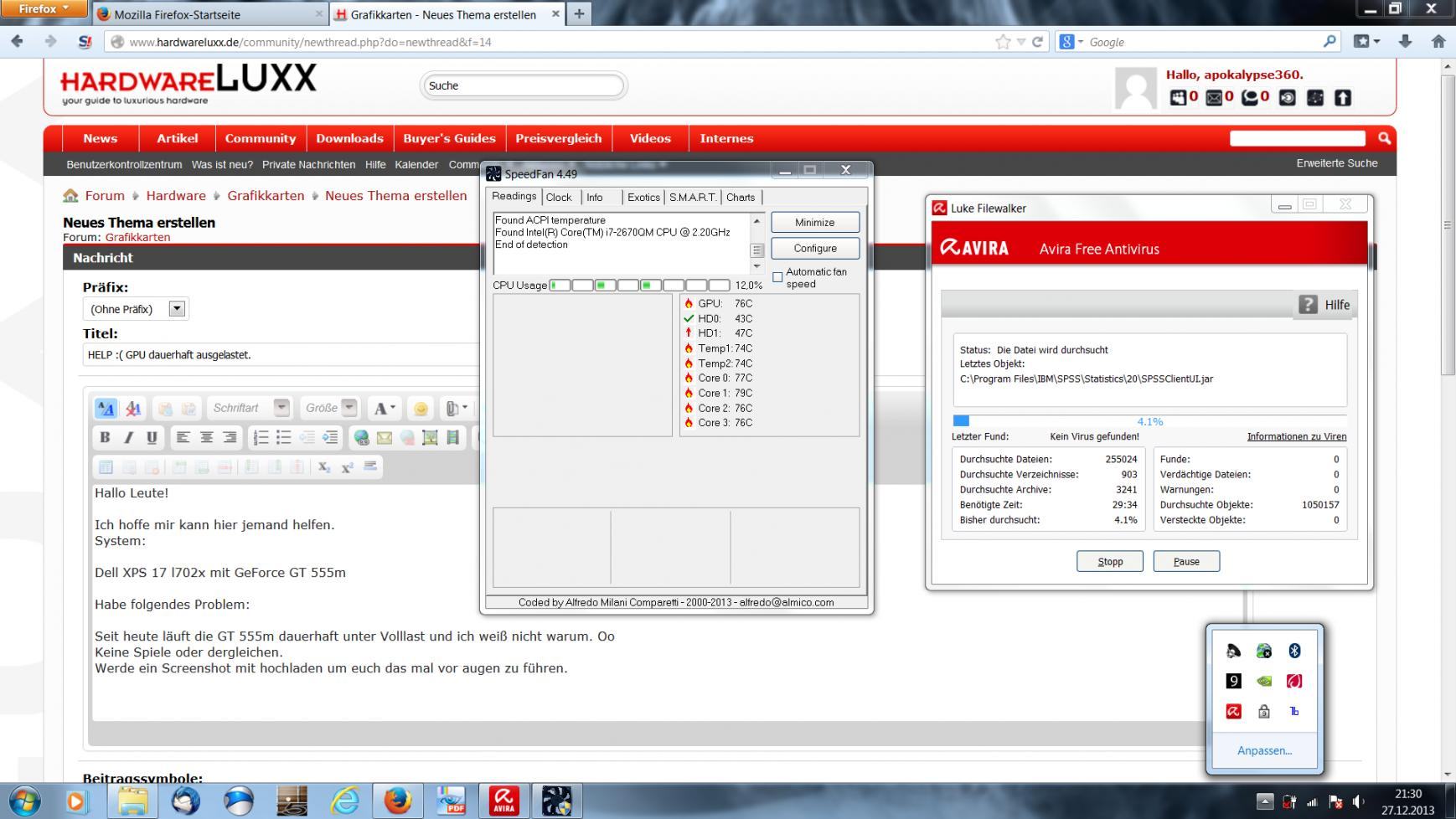This screenshot has width=1456, height=819.
Task: Click the NVIDIA tray icon in popup
Action: (1263, 681)
